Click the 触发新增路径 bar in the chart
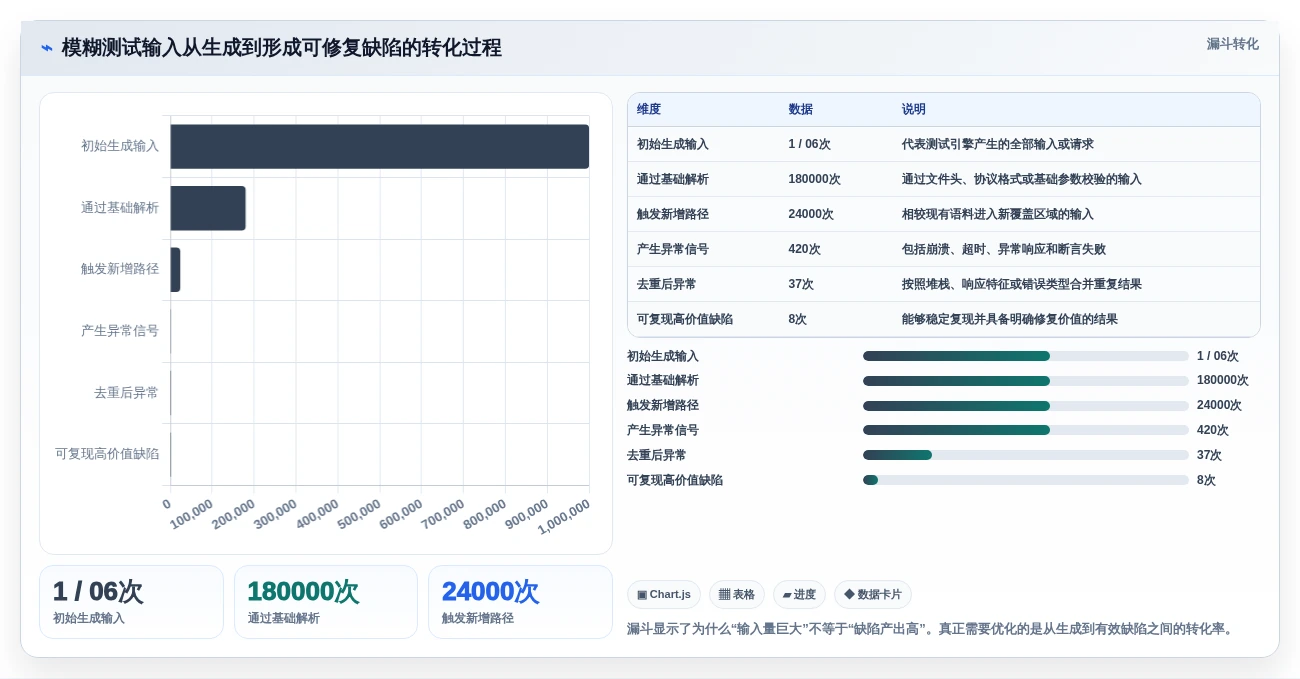Viewport: 1300px width, 679px height. pyautogui.click(x=176, y=269)
